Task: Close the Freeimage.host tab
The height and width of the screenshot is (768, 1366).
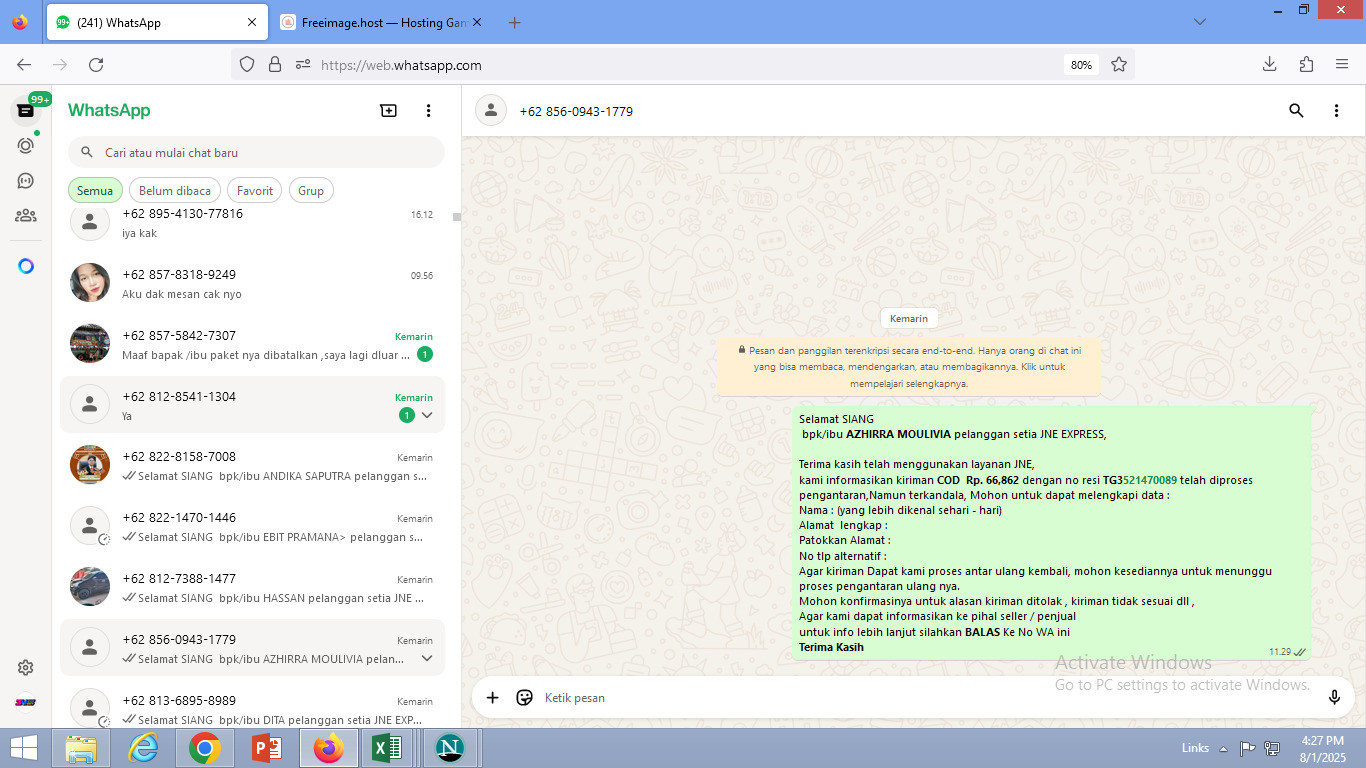Action: pos(476,23)
